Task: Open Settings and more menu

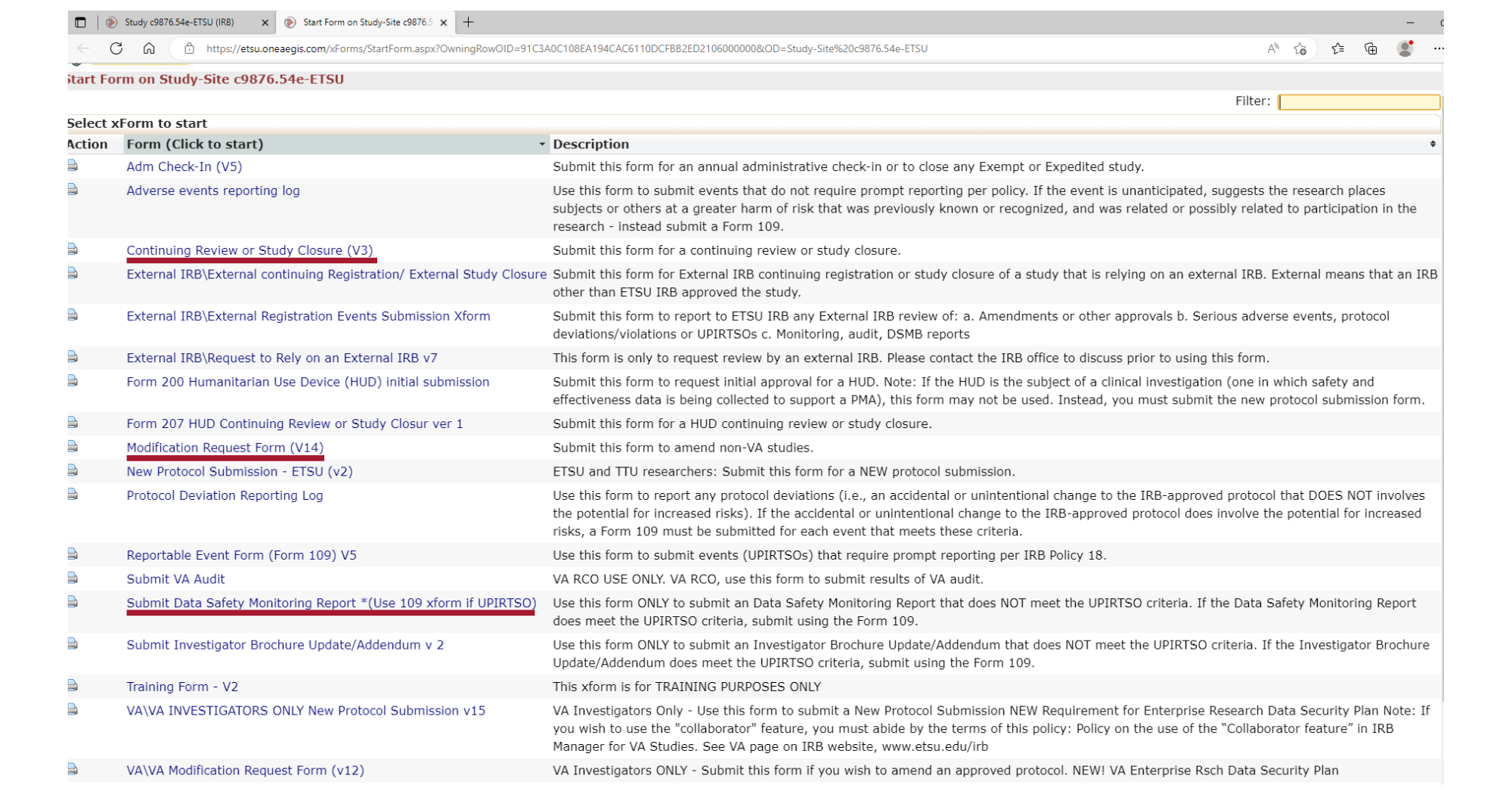Action: click(x=1438, y=48)
